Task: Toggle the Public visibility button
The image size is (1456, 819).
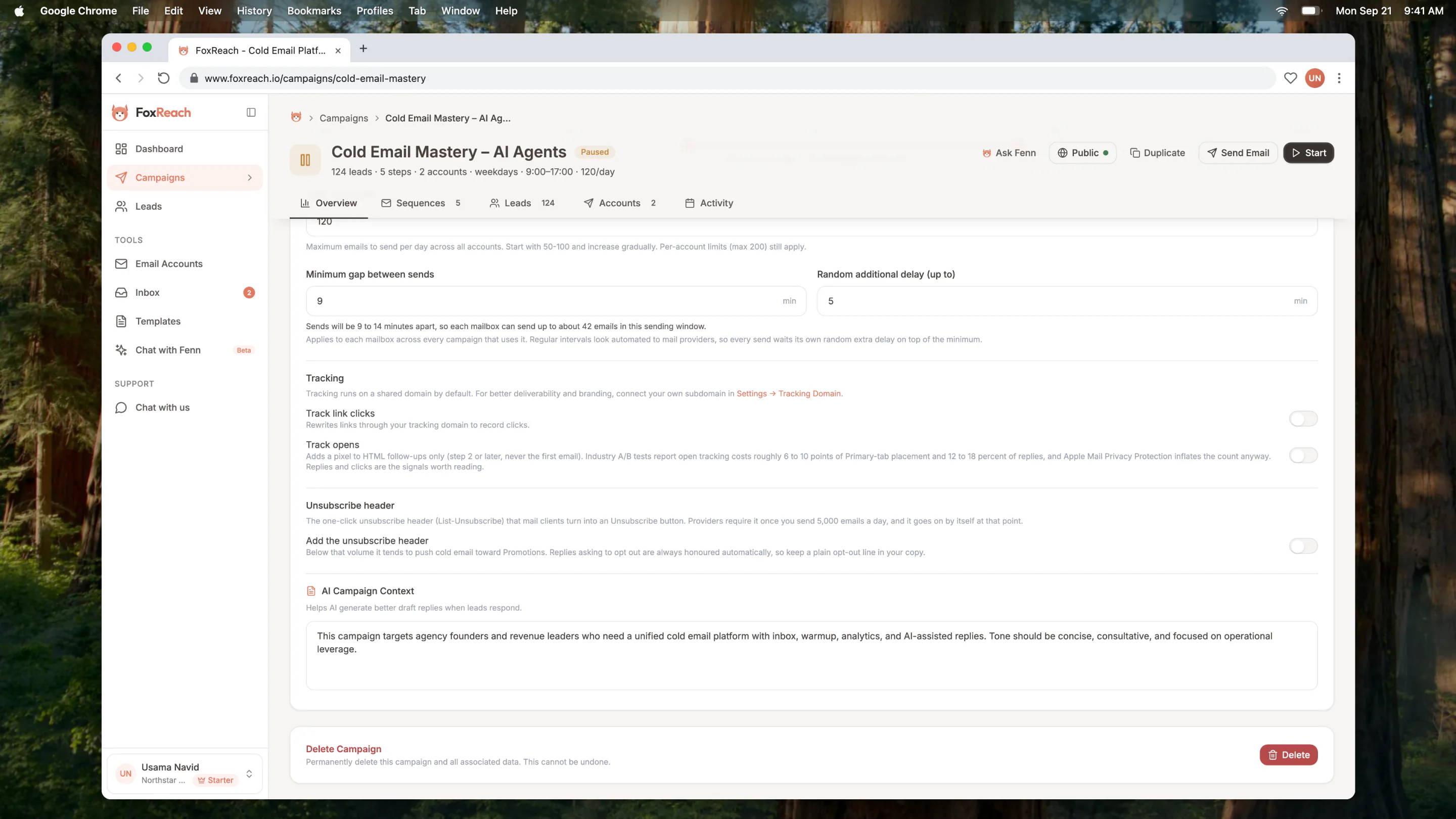Action: point(1082,153)
